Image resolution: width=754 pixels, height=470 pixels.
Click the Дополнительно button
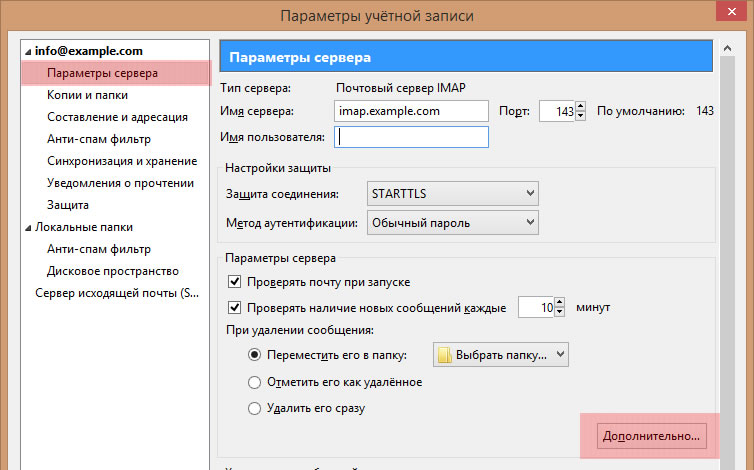tap(651, 436)
